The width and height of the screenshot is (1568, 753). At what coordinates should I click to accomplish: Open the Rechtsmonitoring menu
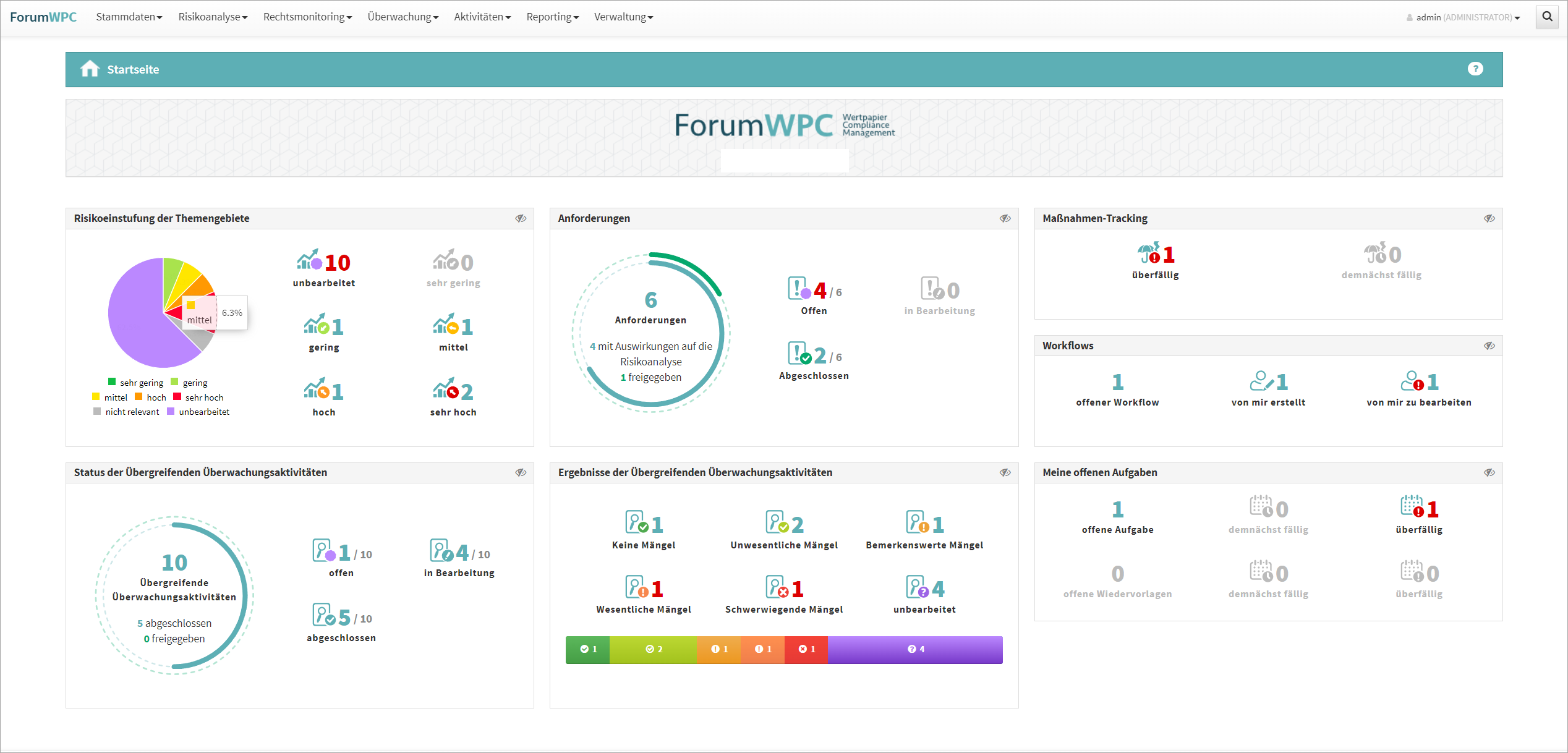point(307,17)
